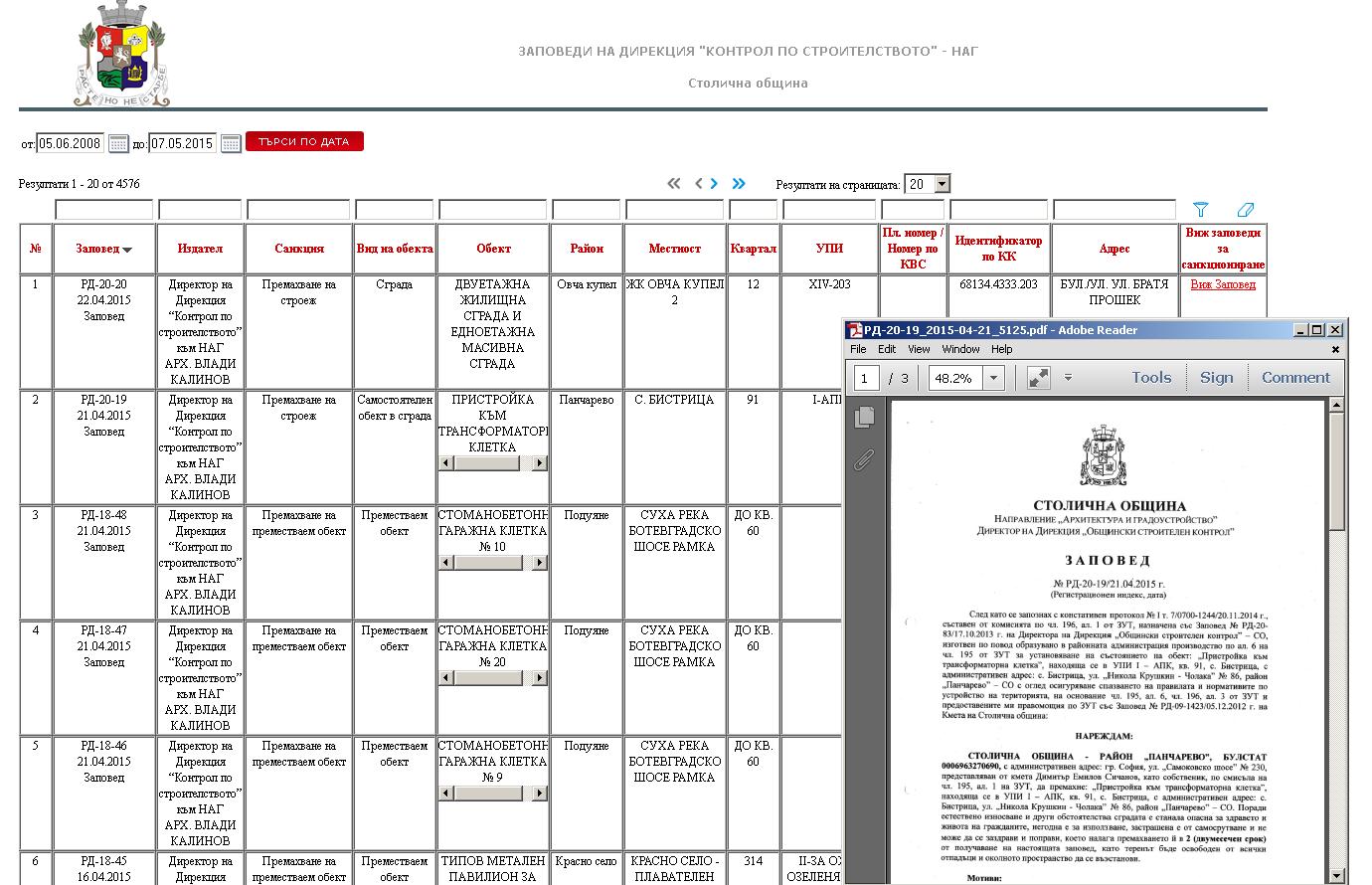Click Район column filter input
Viewport: 1372px width, 885px height.
coord(587,210)
